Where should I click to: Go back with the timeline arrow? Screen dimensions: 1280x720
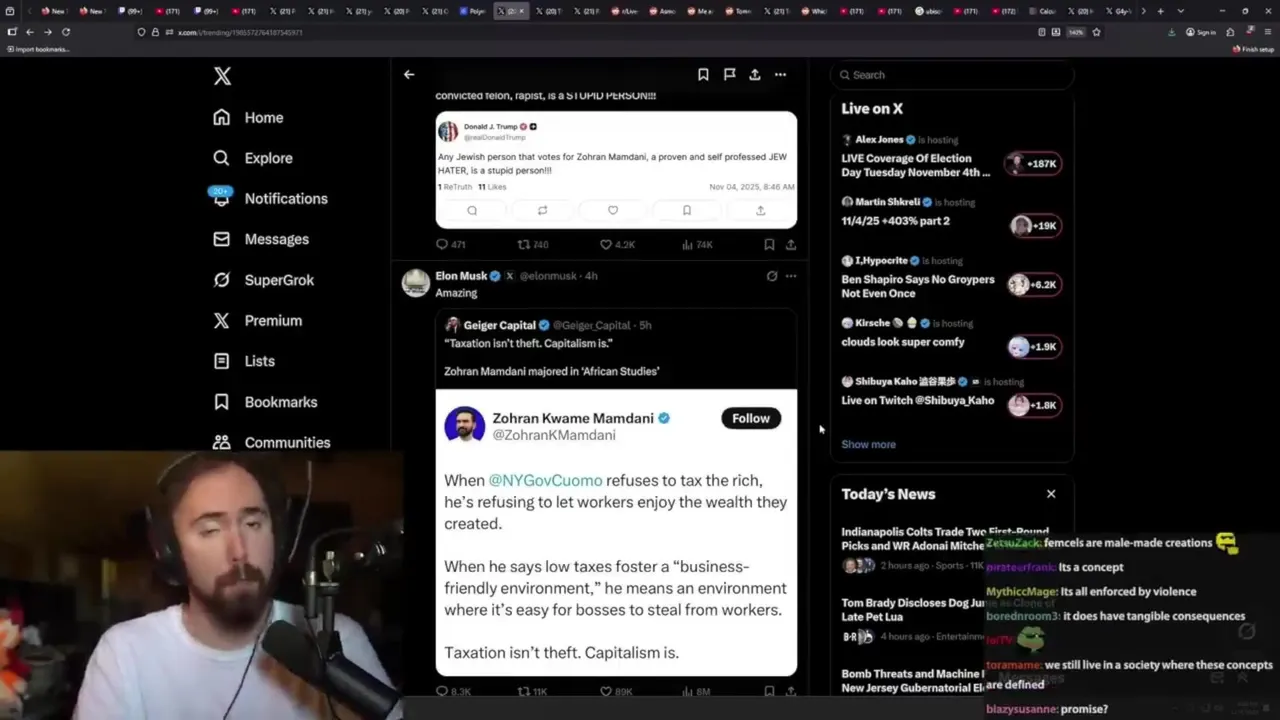[409, 74]
